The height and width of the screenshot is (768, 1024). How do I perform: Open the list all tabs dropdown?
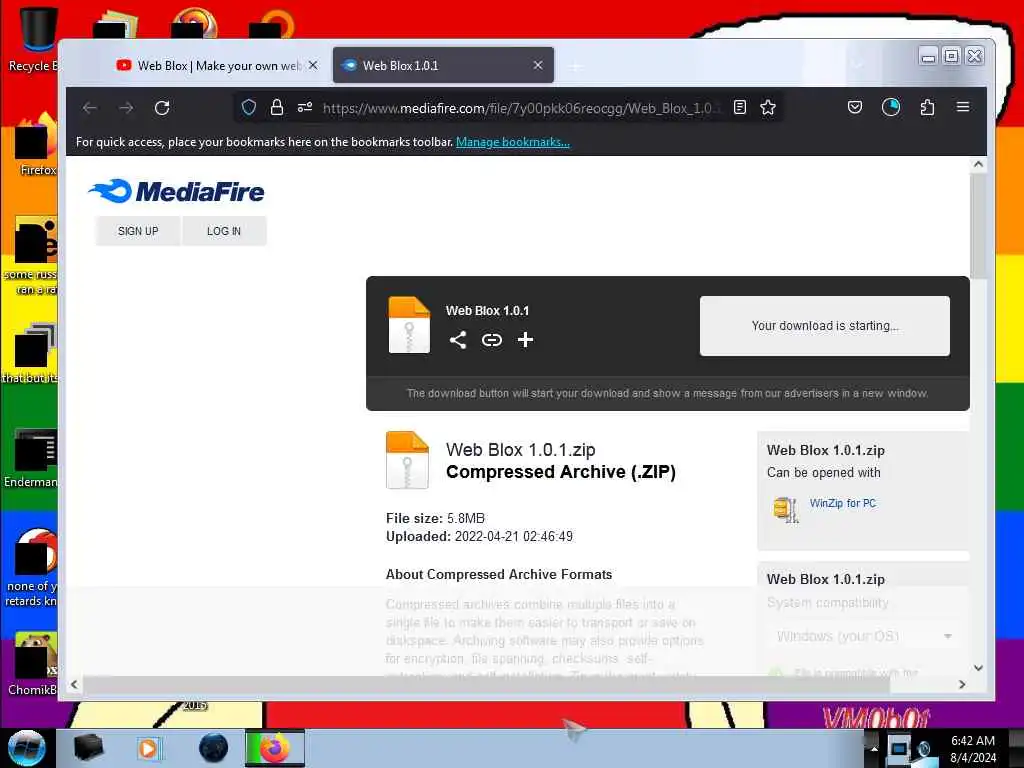(857, 65)
